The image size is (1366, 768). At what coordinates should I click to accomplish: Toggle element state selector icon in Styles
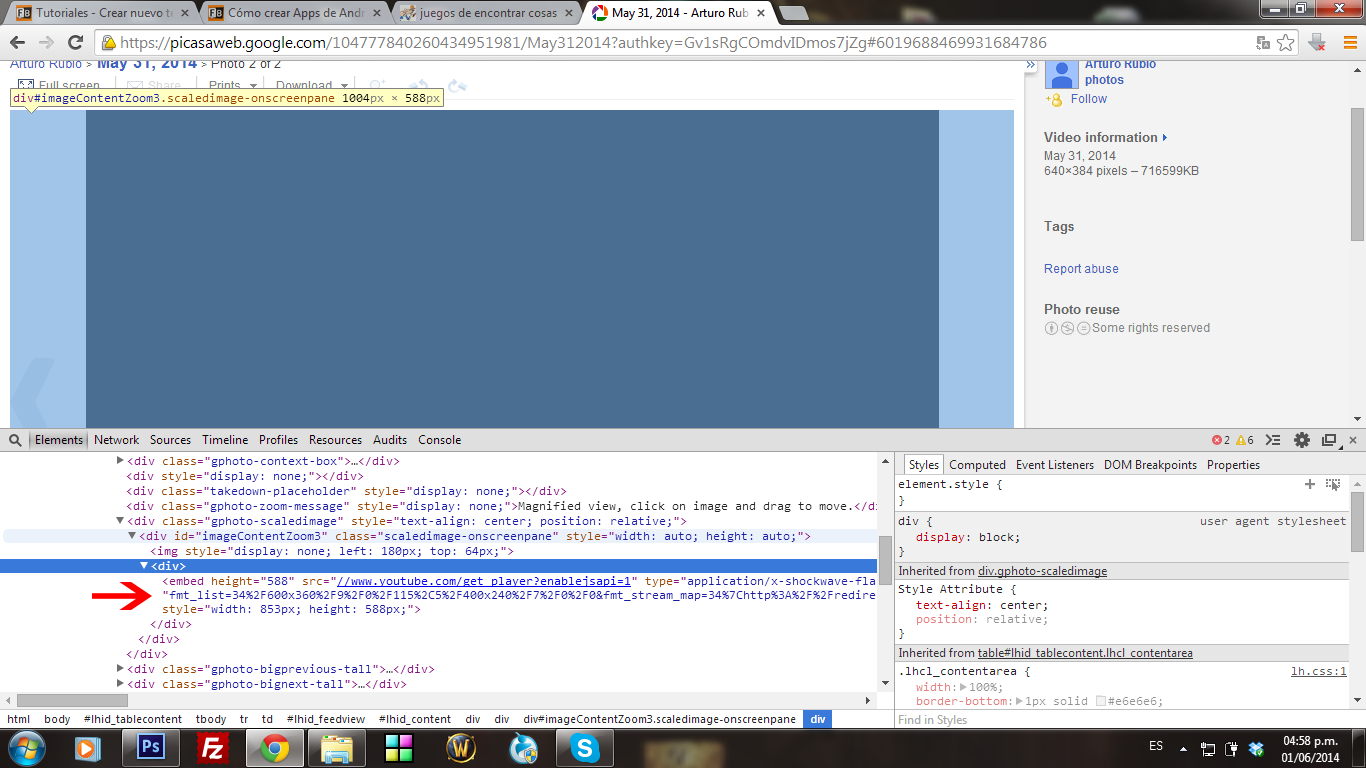coord(1333,484)
